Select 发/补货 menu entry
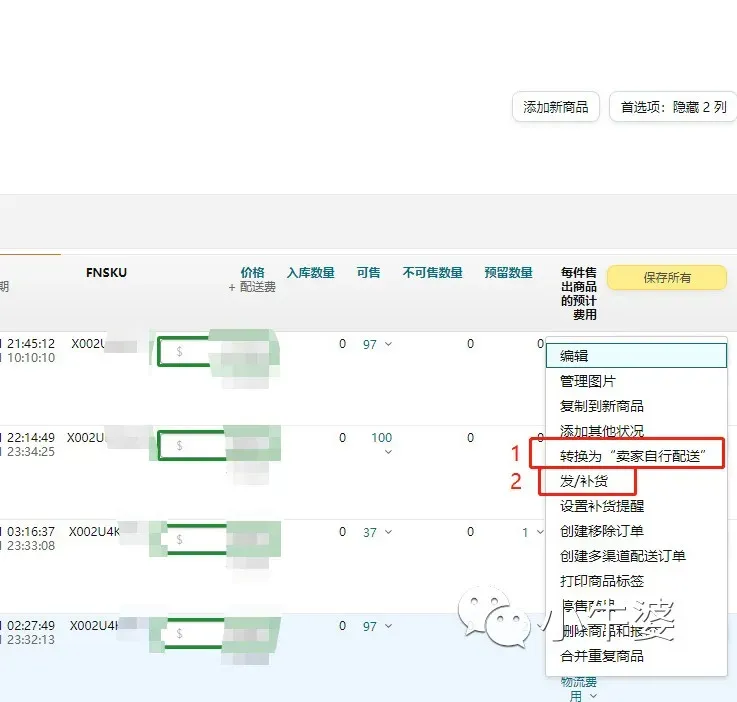The height and width of the screenshot is (702, 737). point(584,481)
